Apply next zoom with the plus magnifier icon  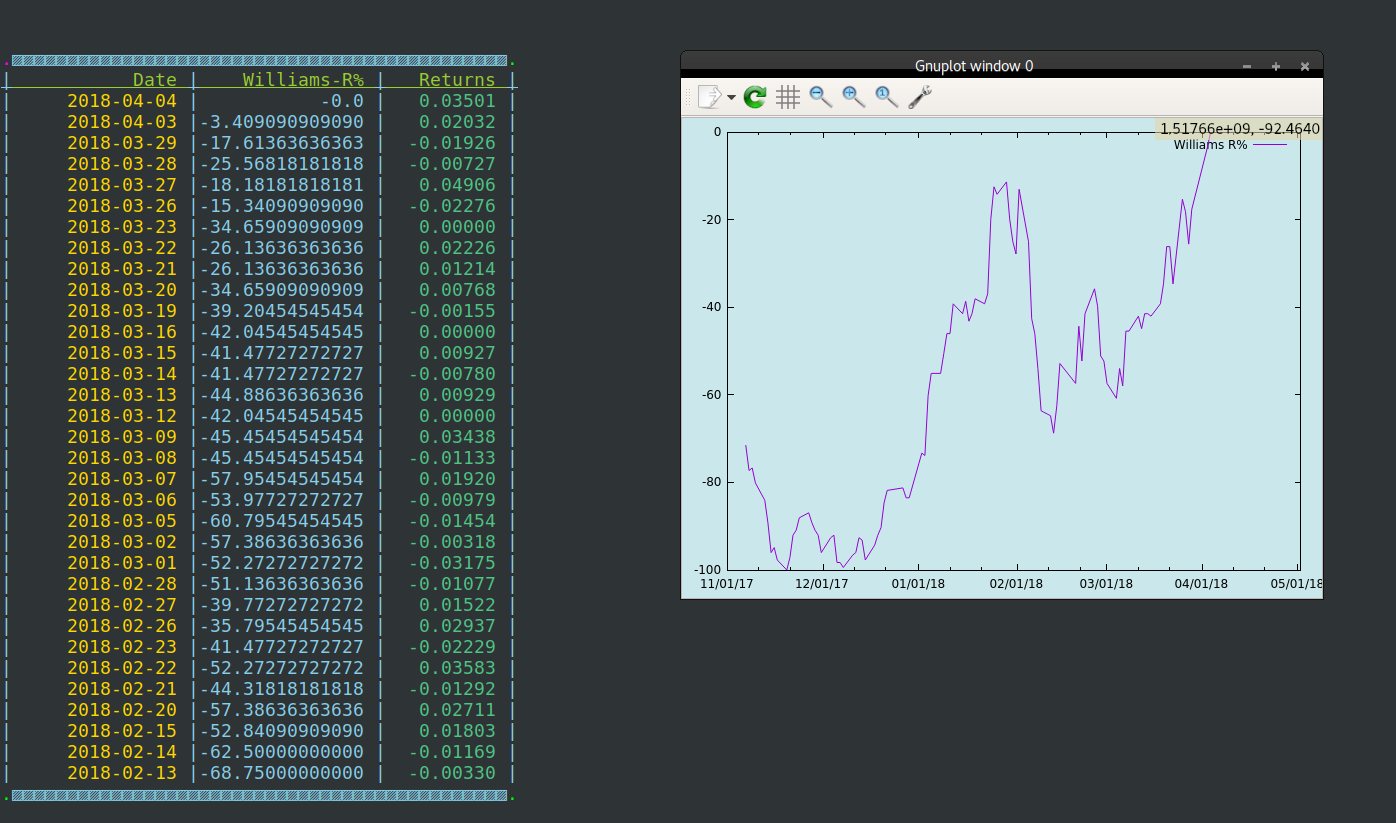[853, 97]
